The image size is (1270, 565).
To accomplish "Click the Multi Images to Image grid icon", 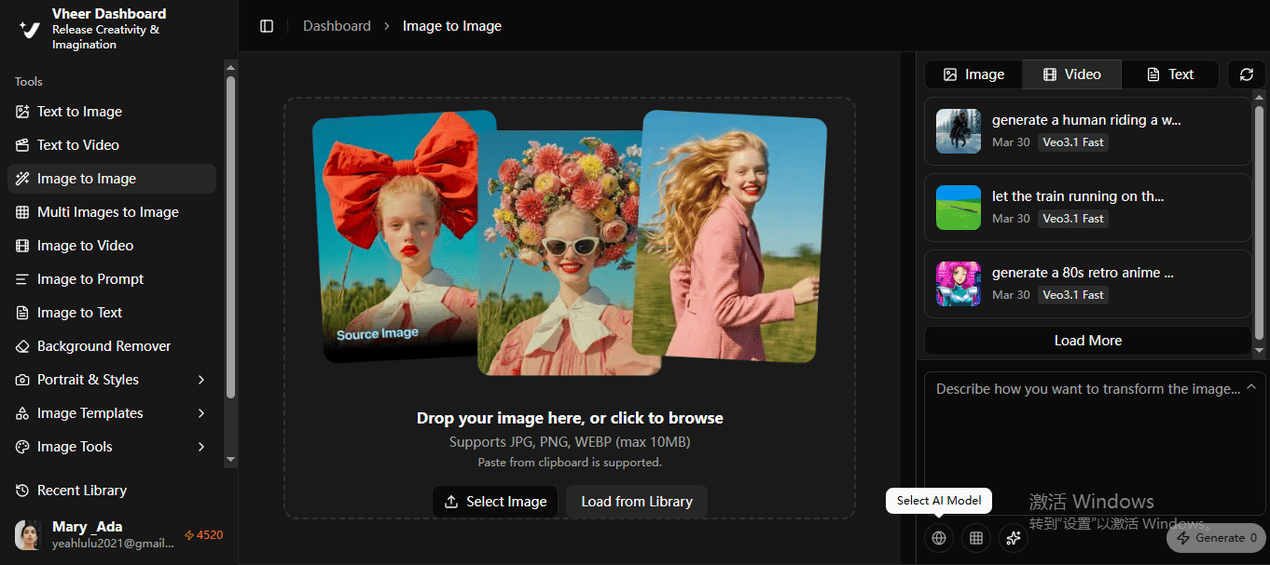I will pyautogui.click(x=22, y=212).
